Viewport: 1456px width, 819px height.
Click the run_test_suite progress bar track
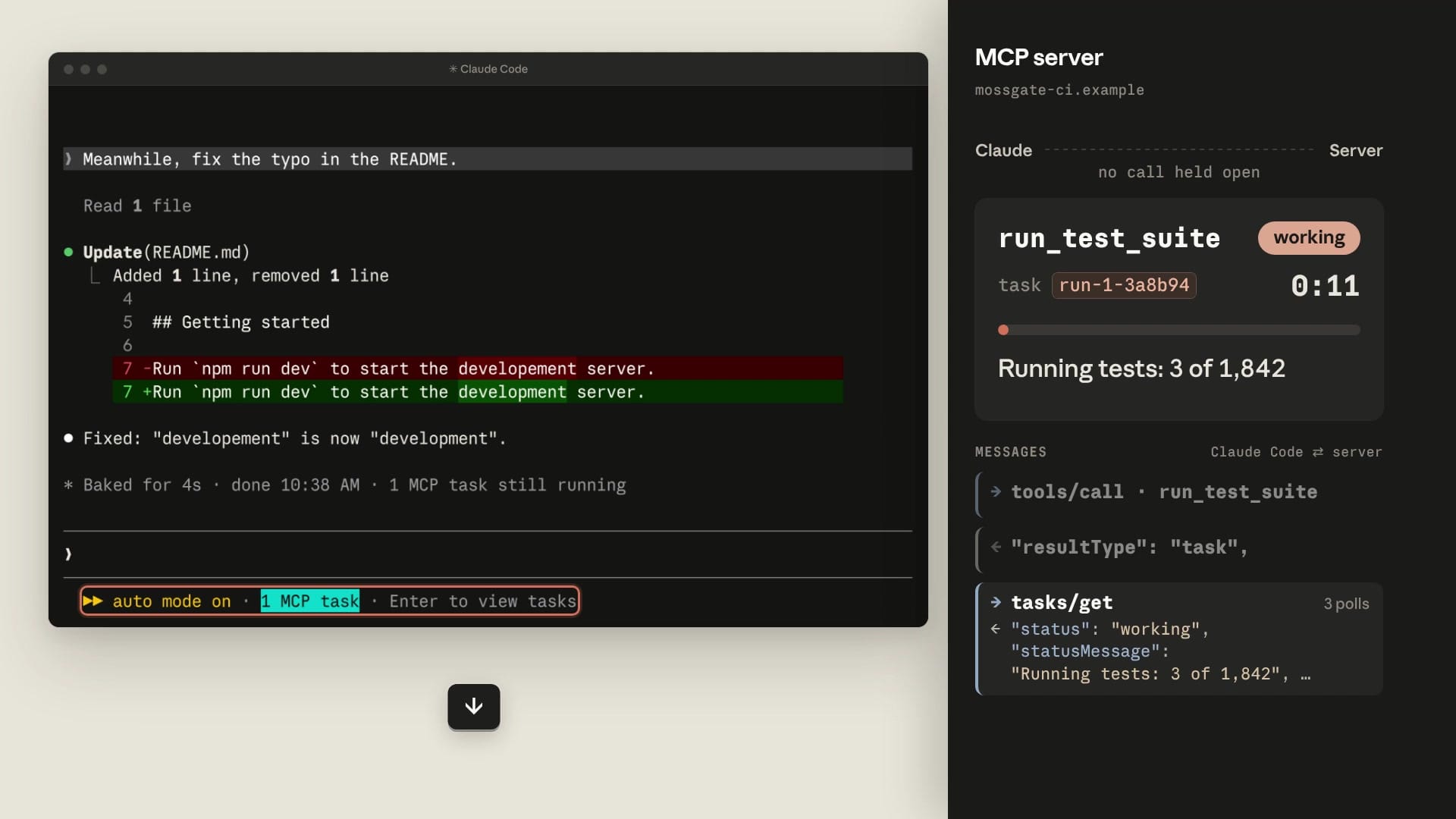pos(1179,330)
